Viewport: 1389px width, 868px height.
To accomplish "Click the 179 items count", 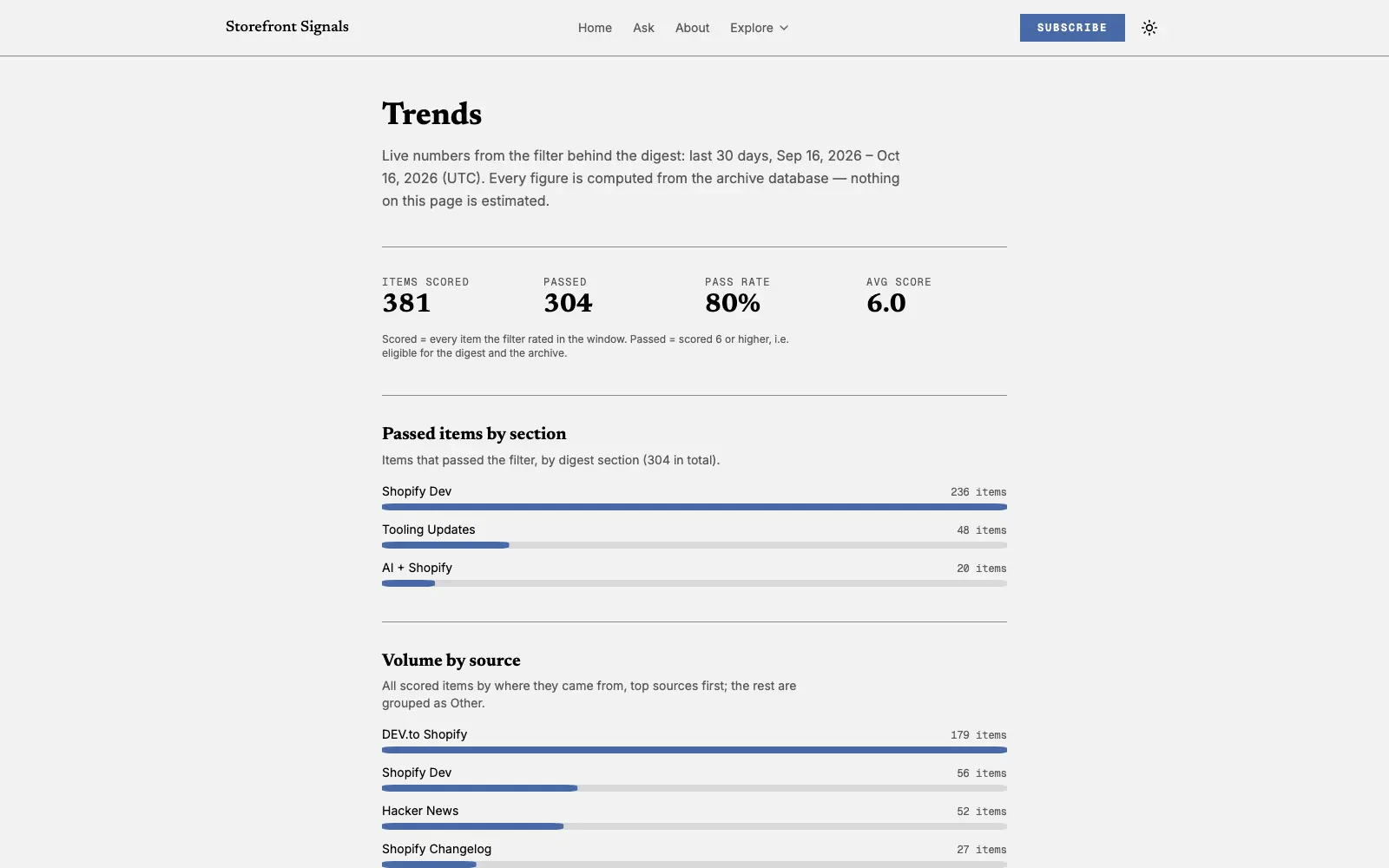I will (x=978, y=735).
